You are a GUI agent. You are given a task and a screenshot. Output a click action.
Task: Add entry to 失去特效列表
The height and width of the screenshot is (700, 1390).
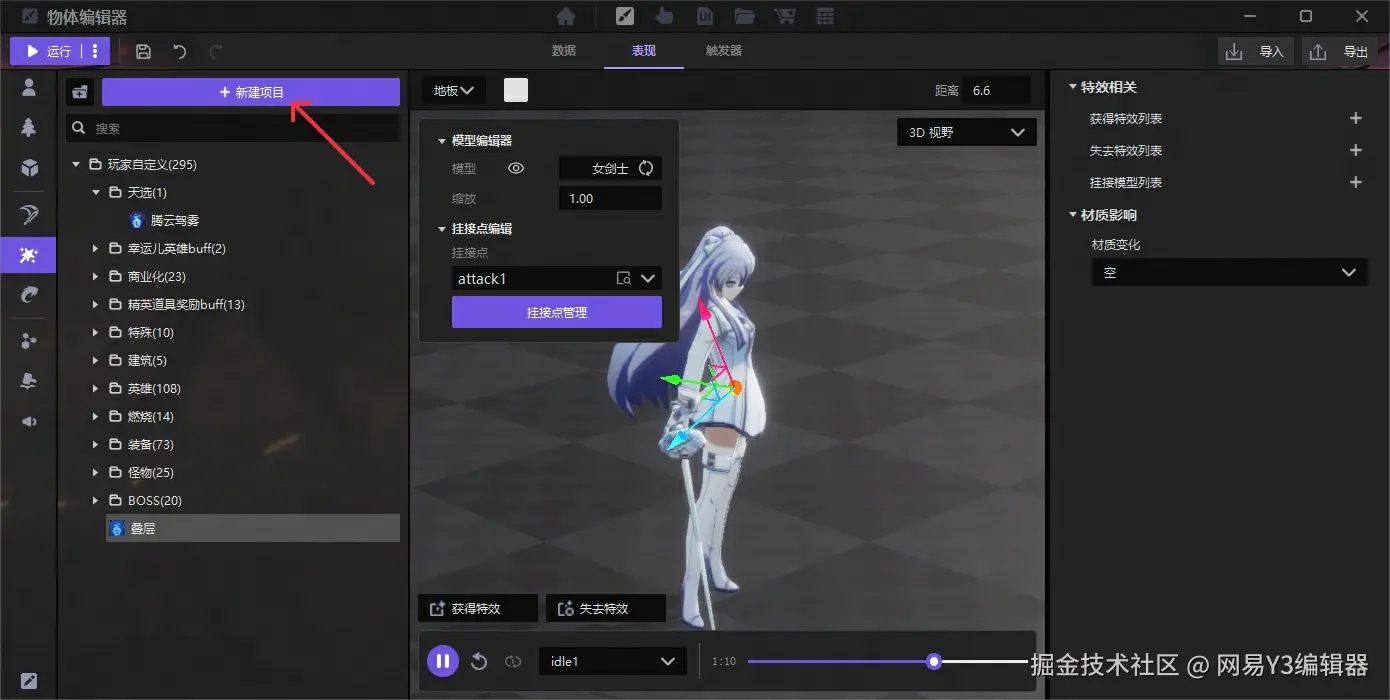pos(1356,150)
